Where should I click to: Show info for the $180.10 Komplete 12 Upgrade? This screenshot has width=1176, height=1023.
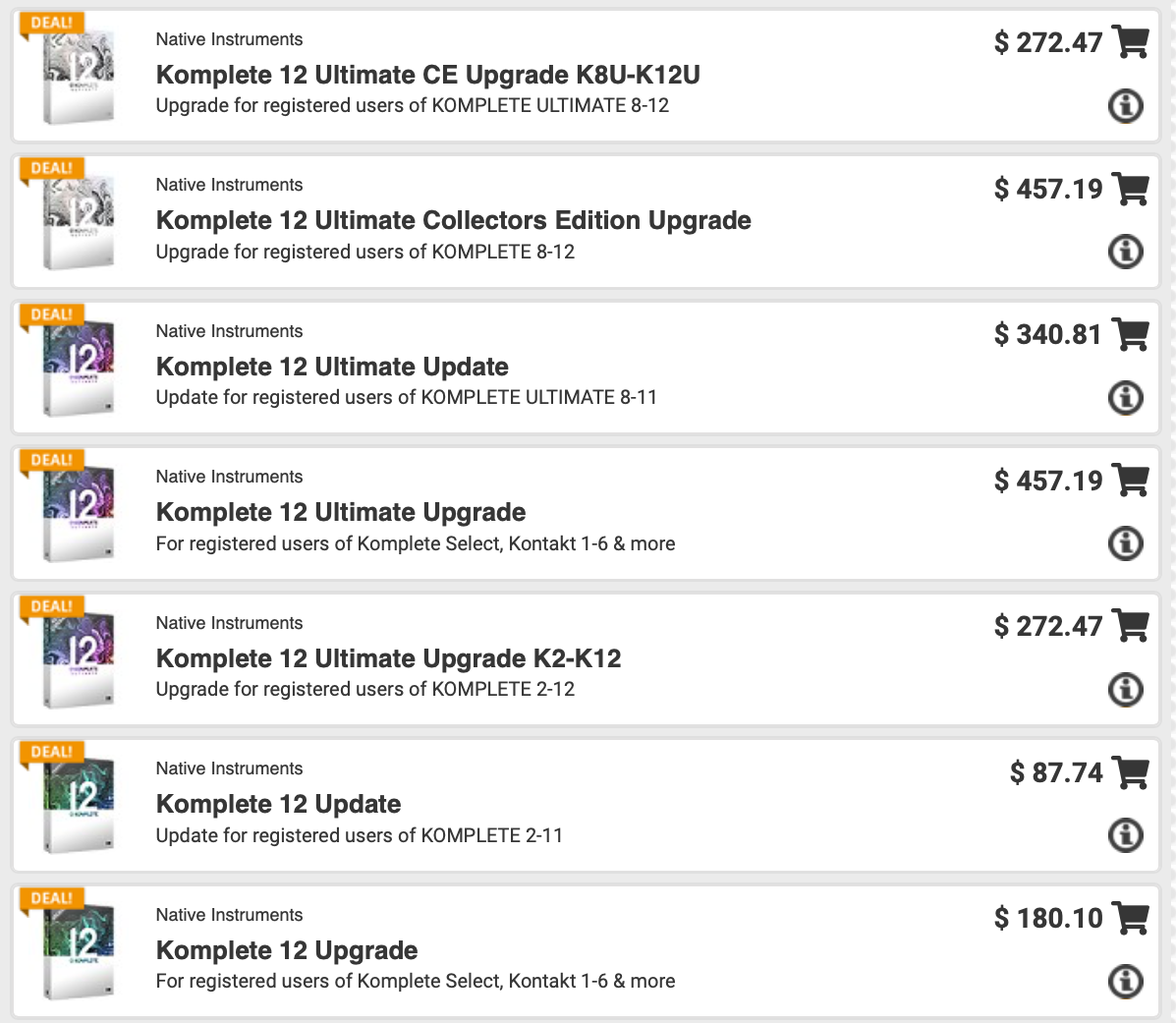pyautogui.click(x=1126, y=981)
